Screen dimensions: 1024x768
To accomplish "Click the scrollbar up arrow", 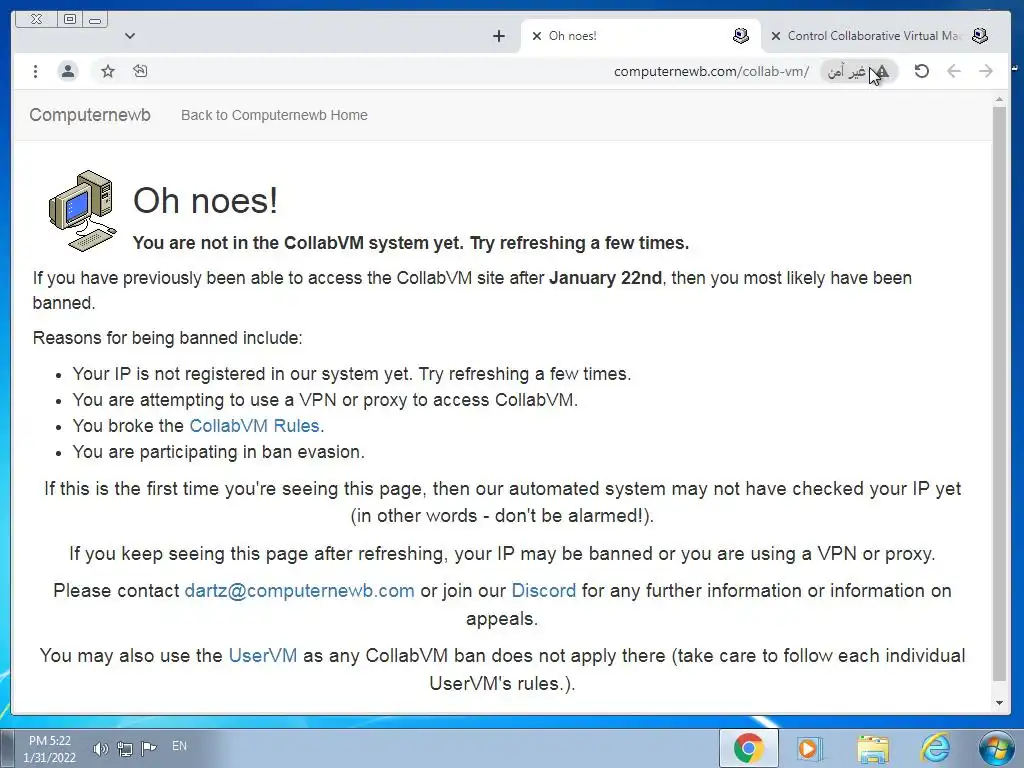I will tap(999, 100).
